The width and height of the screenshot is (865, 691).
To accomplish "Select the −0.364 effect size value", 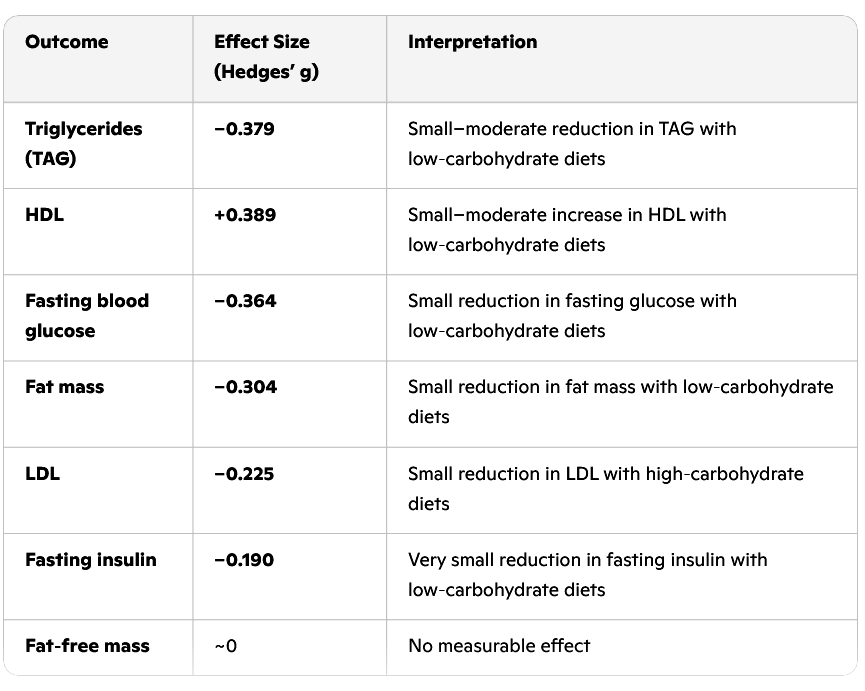I will 245,301.
